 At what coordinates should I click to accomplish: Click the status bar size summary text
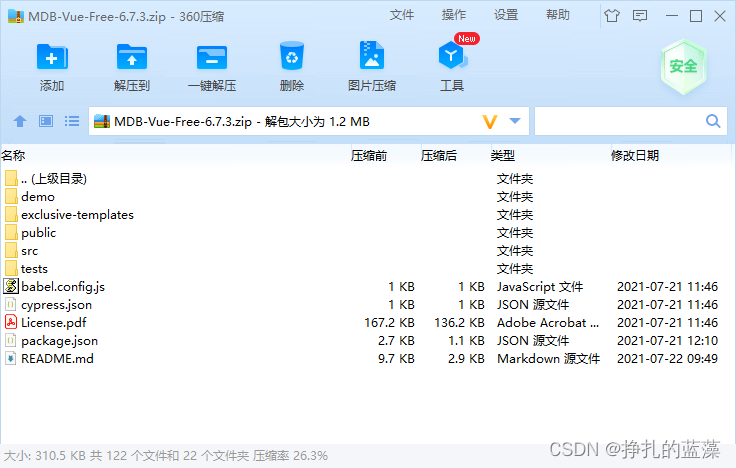[166, 455]
